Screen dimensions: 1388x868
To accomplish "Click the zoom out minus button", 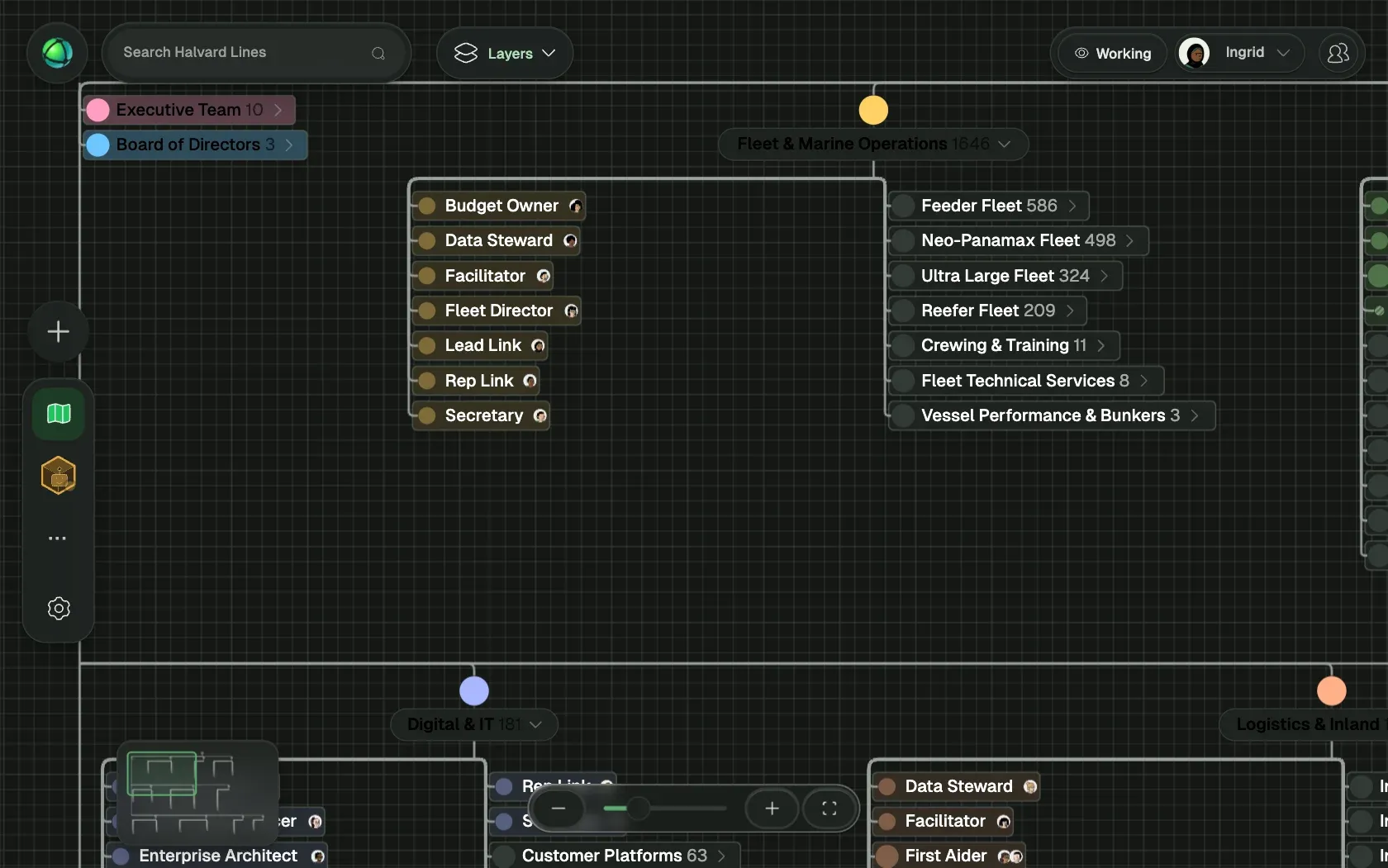I will pos(559,809).
